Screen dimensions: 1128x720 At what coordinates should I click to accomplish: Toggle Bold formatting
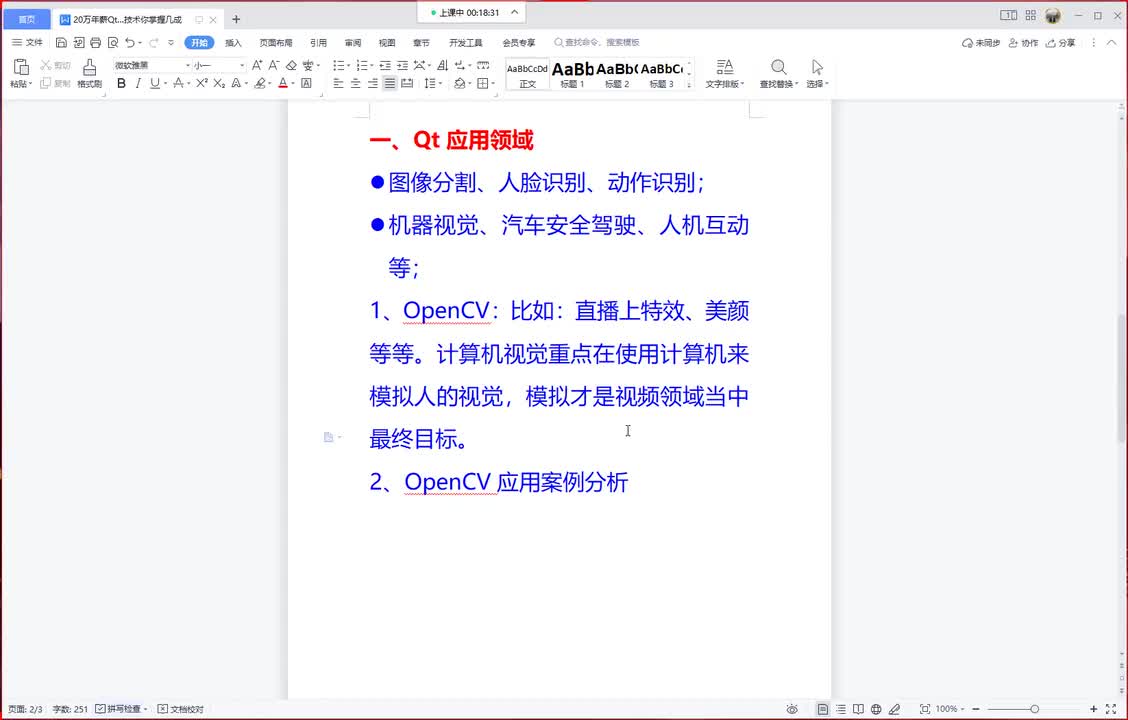(122, 83)
